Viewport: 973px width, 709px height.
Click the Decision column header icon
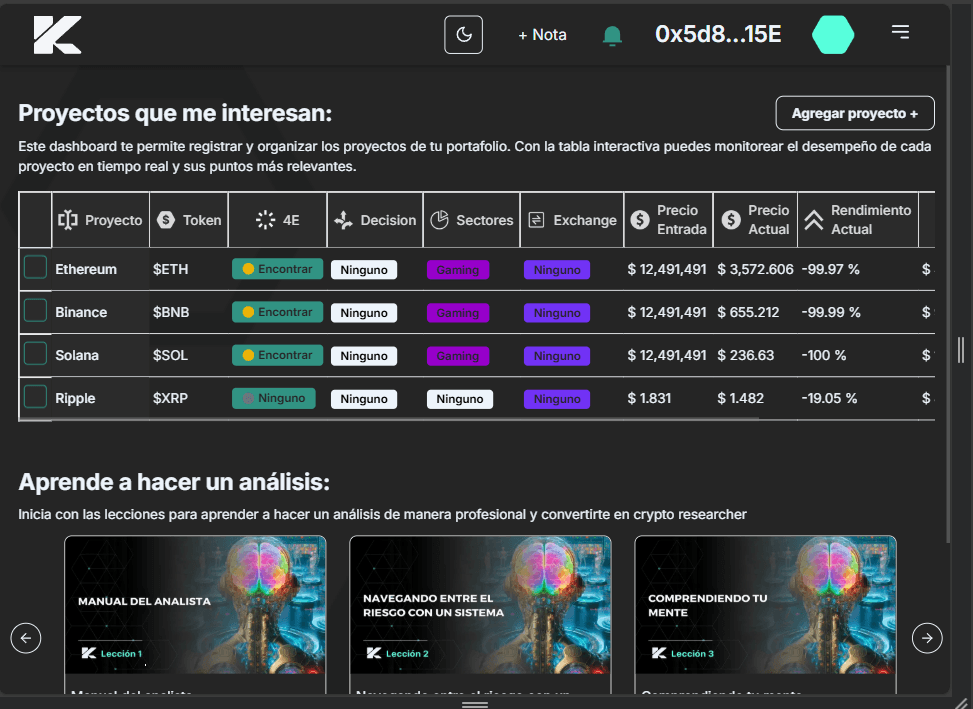coord(343,220)
